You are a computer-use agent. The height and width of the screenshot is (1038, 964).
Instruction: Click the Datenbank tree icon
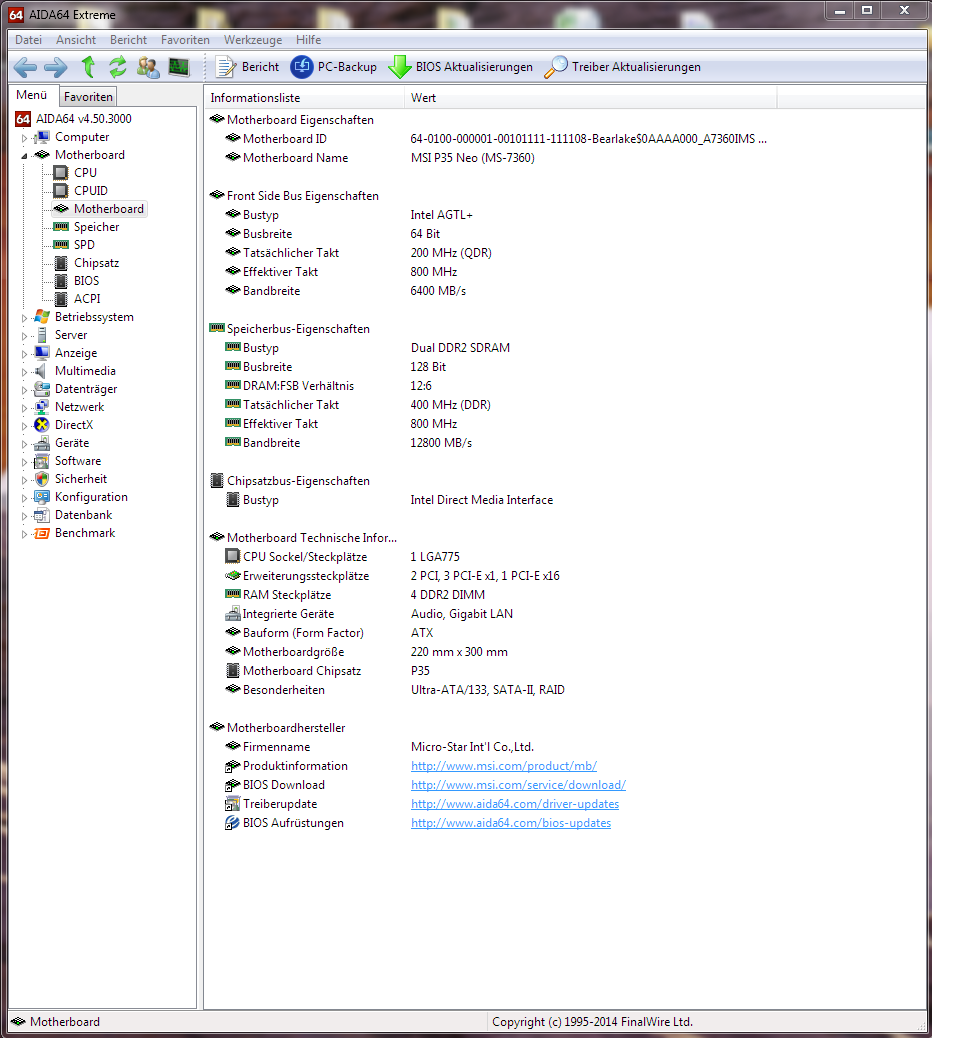pyautogui.click(x=42, y=515)
